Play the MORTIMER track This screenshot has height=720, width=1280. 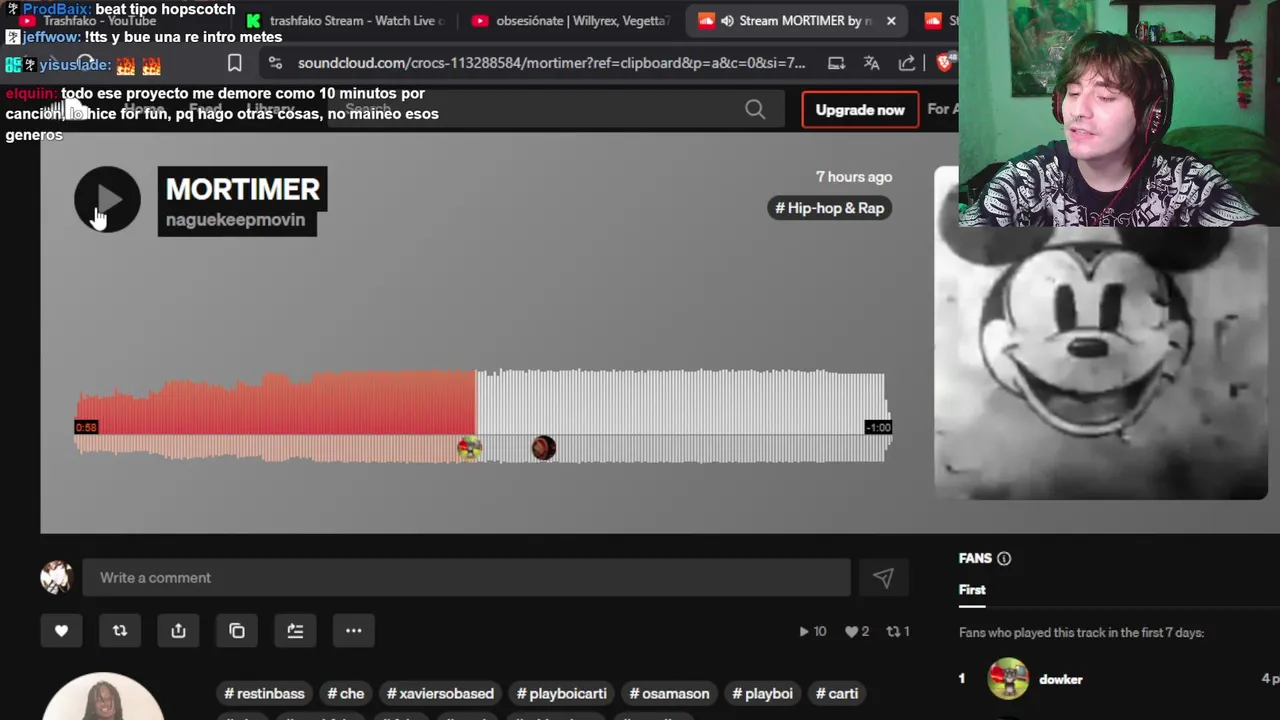coord(107,199)
